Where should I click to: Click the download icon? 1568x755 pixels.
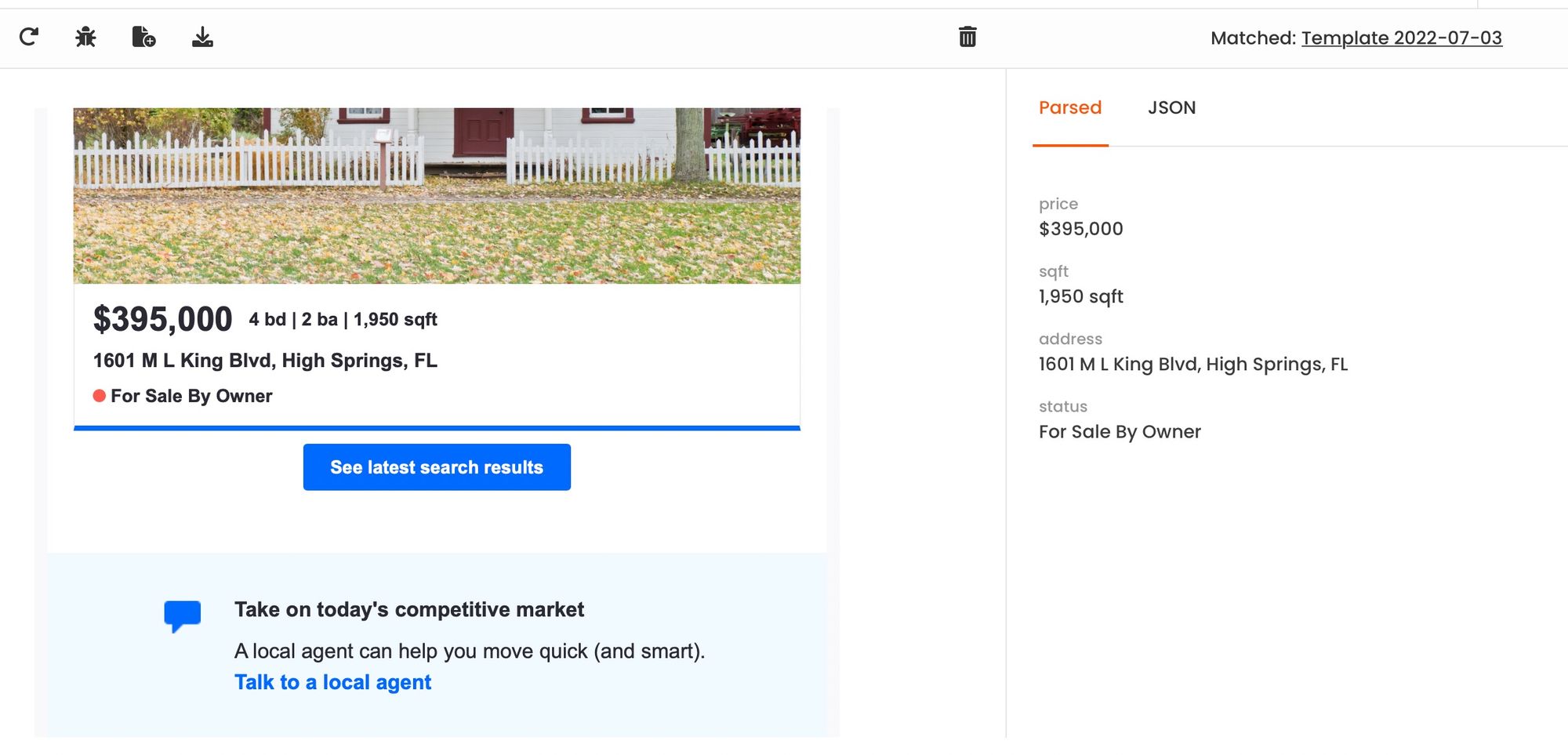tap(202, 37)
